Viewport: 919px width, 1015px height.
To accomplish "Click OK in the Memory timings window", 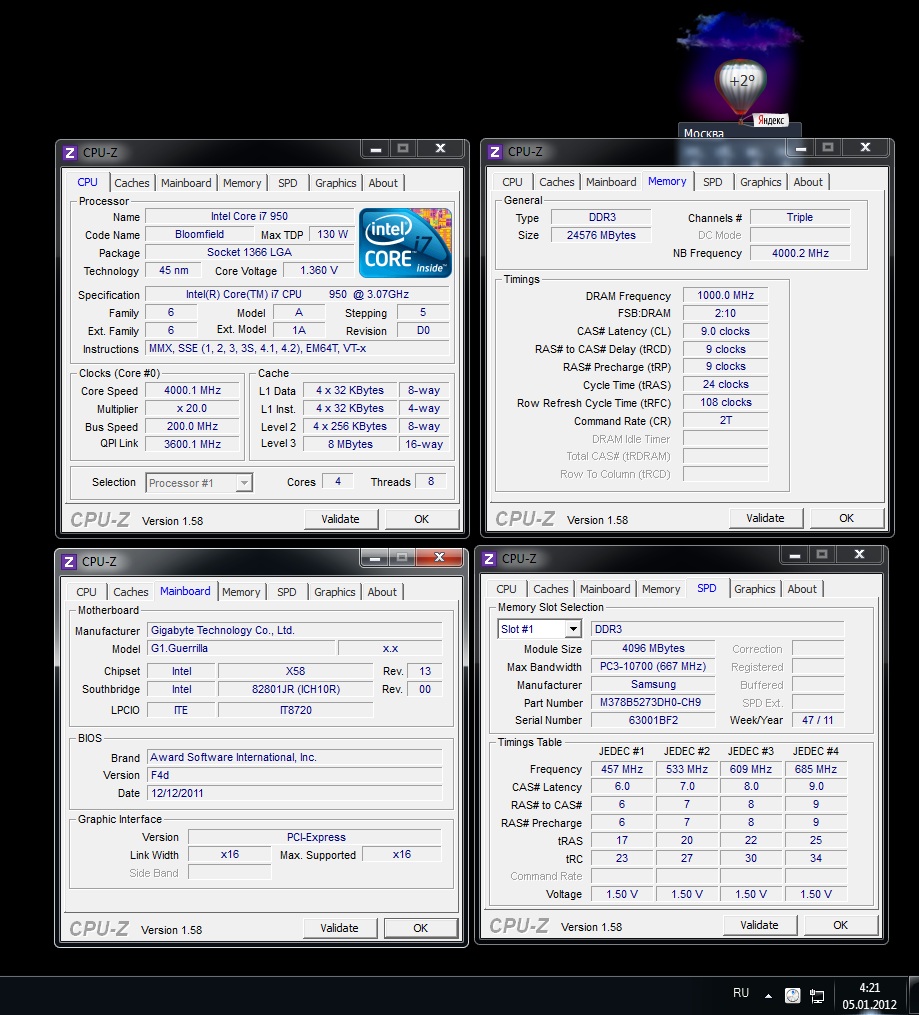I will click(847, 519).
